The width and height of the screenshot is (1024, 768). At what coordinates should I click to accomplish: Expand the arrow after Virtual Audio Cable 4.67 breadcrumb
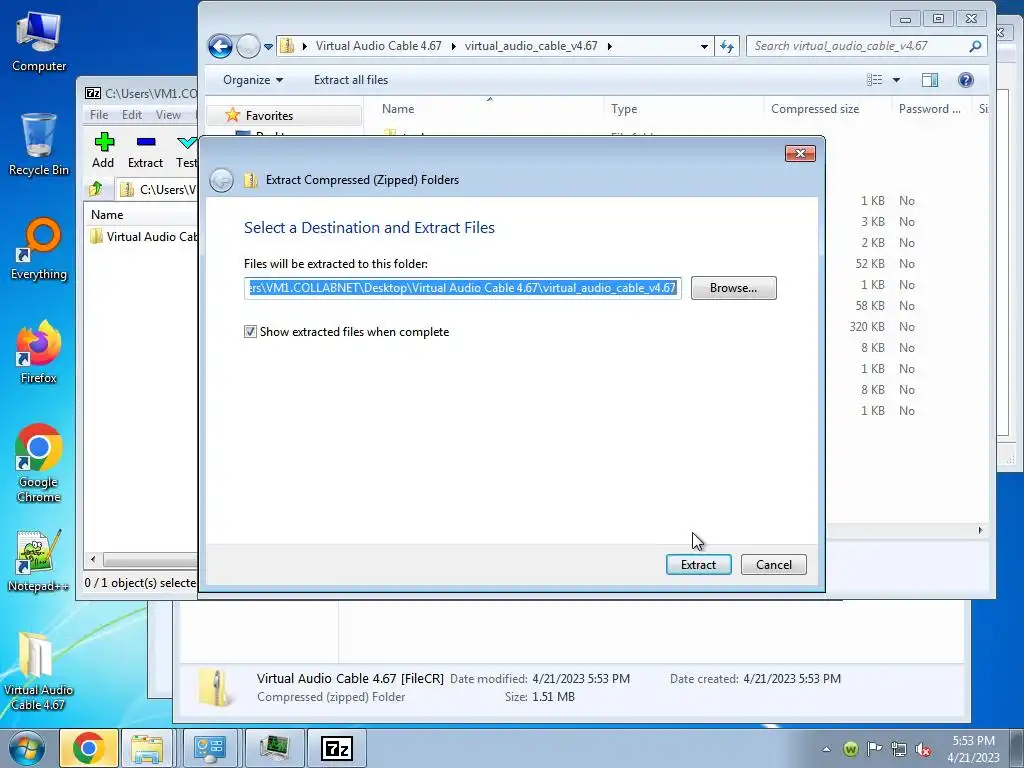453,46
